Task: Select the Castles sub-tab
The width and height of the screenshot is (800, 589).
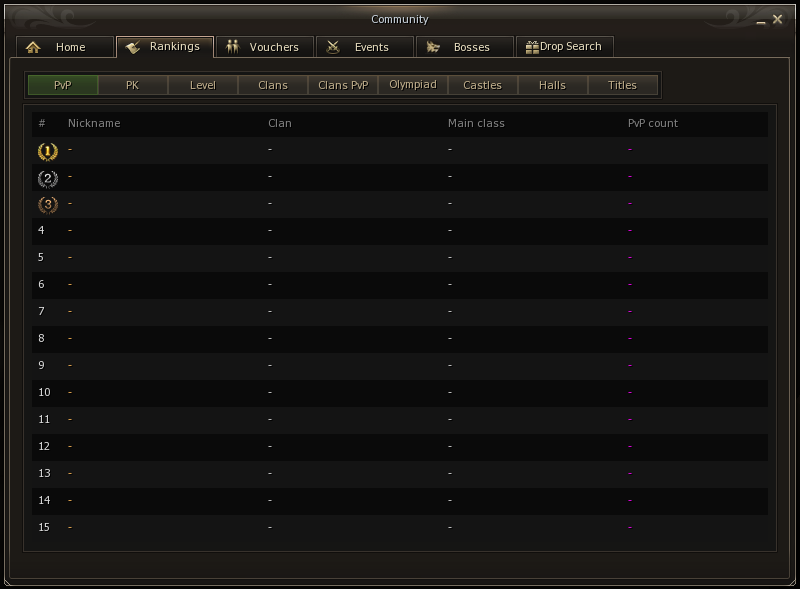Action: pyautogui.click(x=483, y=85)
